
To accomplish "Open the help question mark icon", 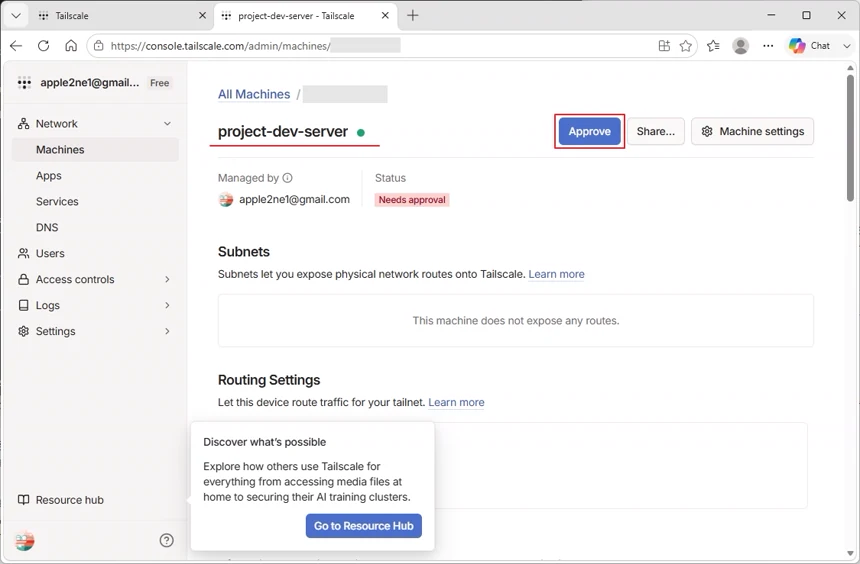I will 167,540.
